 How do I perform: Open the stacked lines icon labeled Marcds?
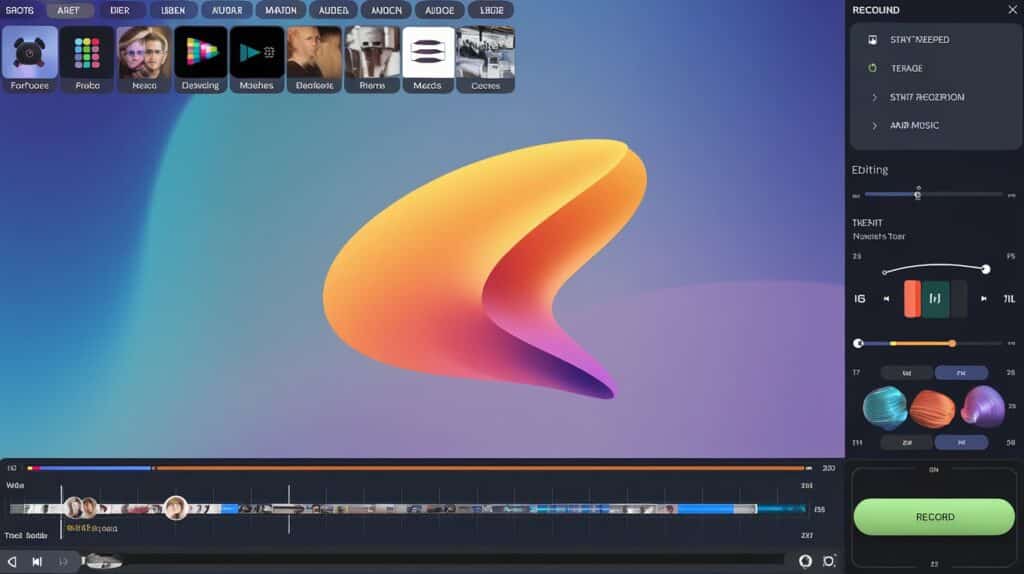[428, 59]
